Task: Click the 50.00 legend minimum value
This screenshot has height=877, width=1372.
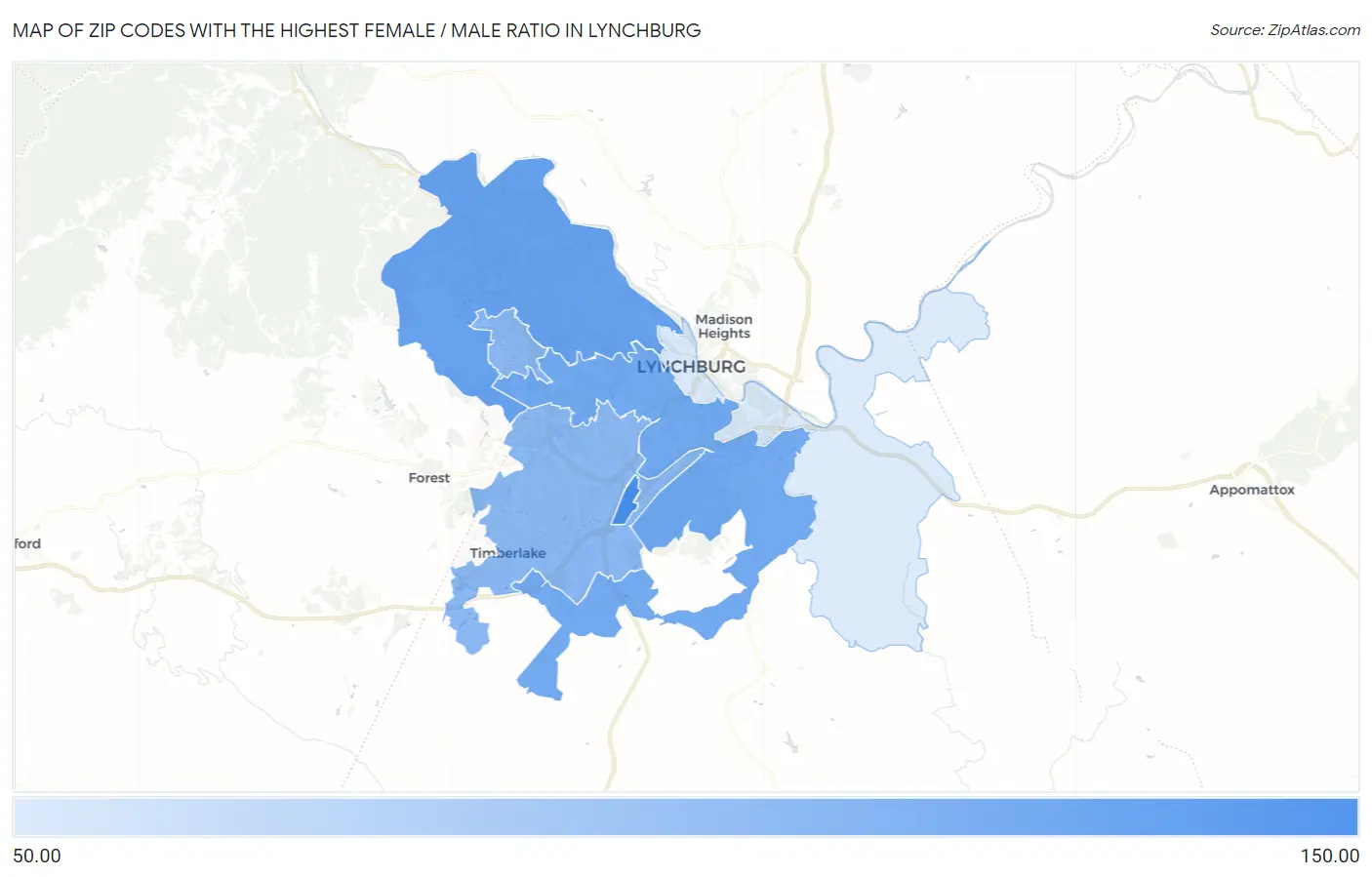Action: (37, 856)
